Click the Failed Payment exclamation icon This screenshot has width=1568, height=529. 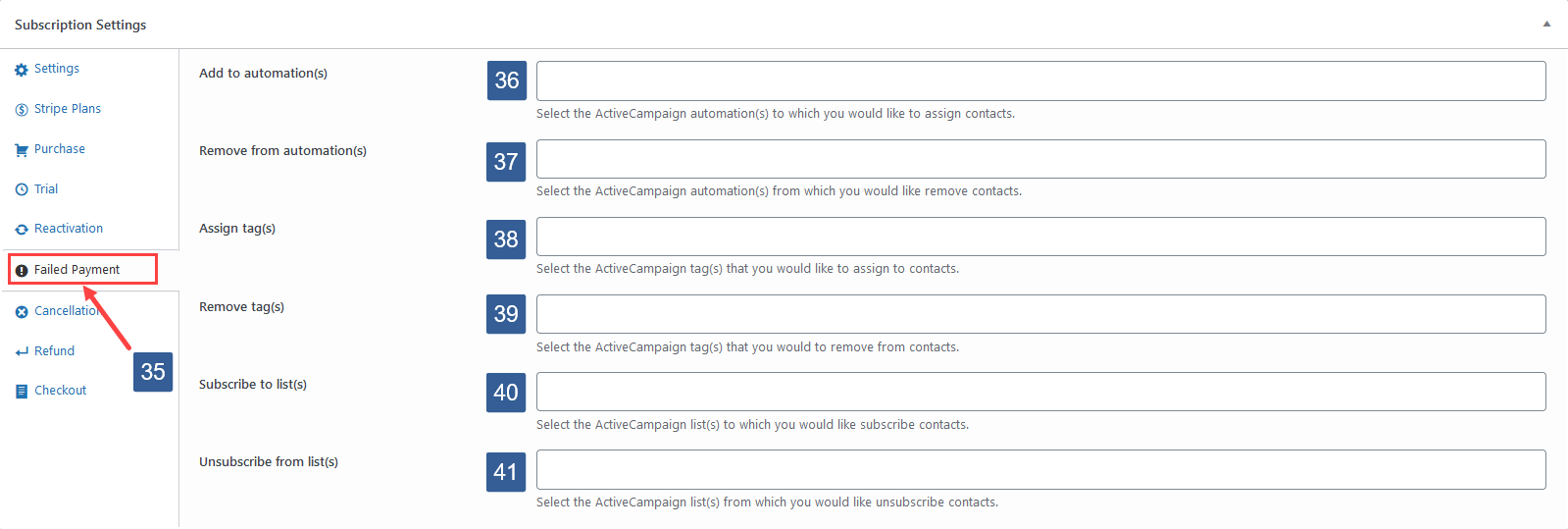click(x=22, y=271)
